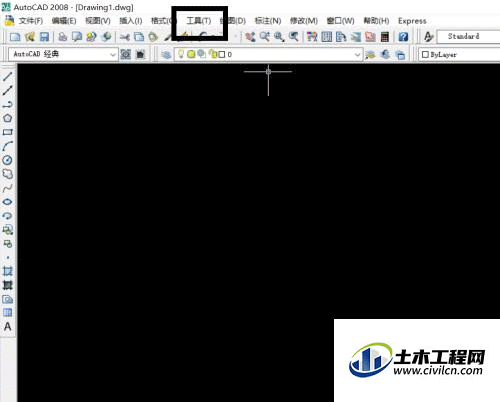This screenshot has width=500, height=402.
Task: Select the Zoom Window tool
Action: [279, 37]
